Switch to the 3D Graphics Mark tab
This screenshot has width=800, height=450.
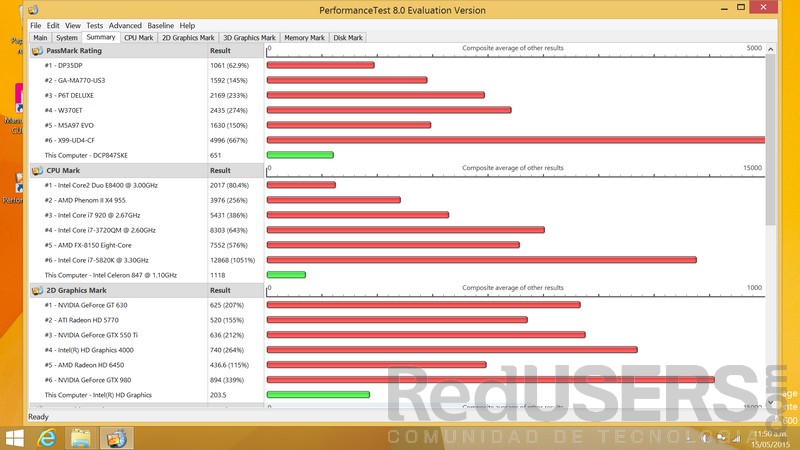pos(249,38)
